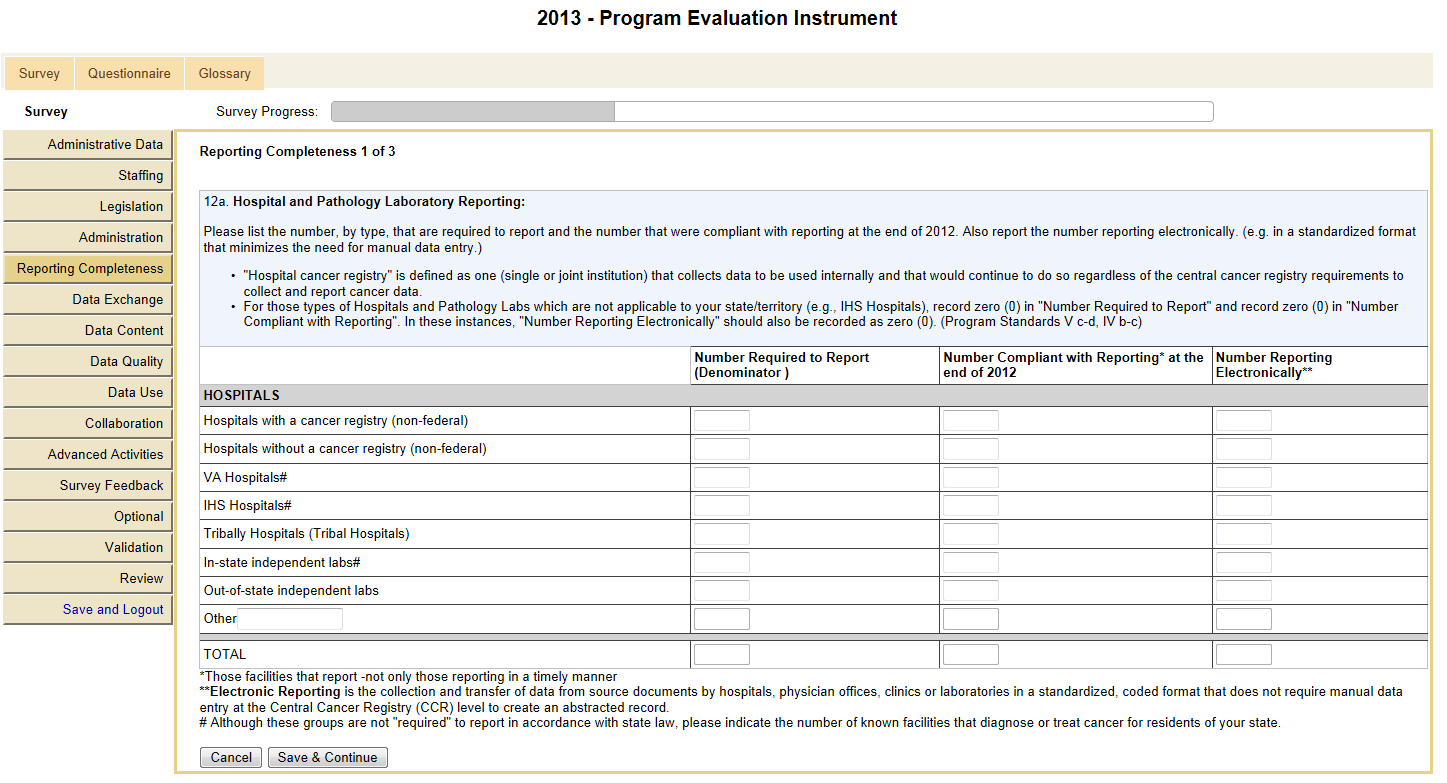This screenshot has width=1447, height=783.
Task: Select the Survey tab
Action: [x=39, y=74]
